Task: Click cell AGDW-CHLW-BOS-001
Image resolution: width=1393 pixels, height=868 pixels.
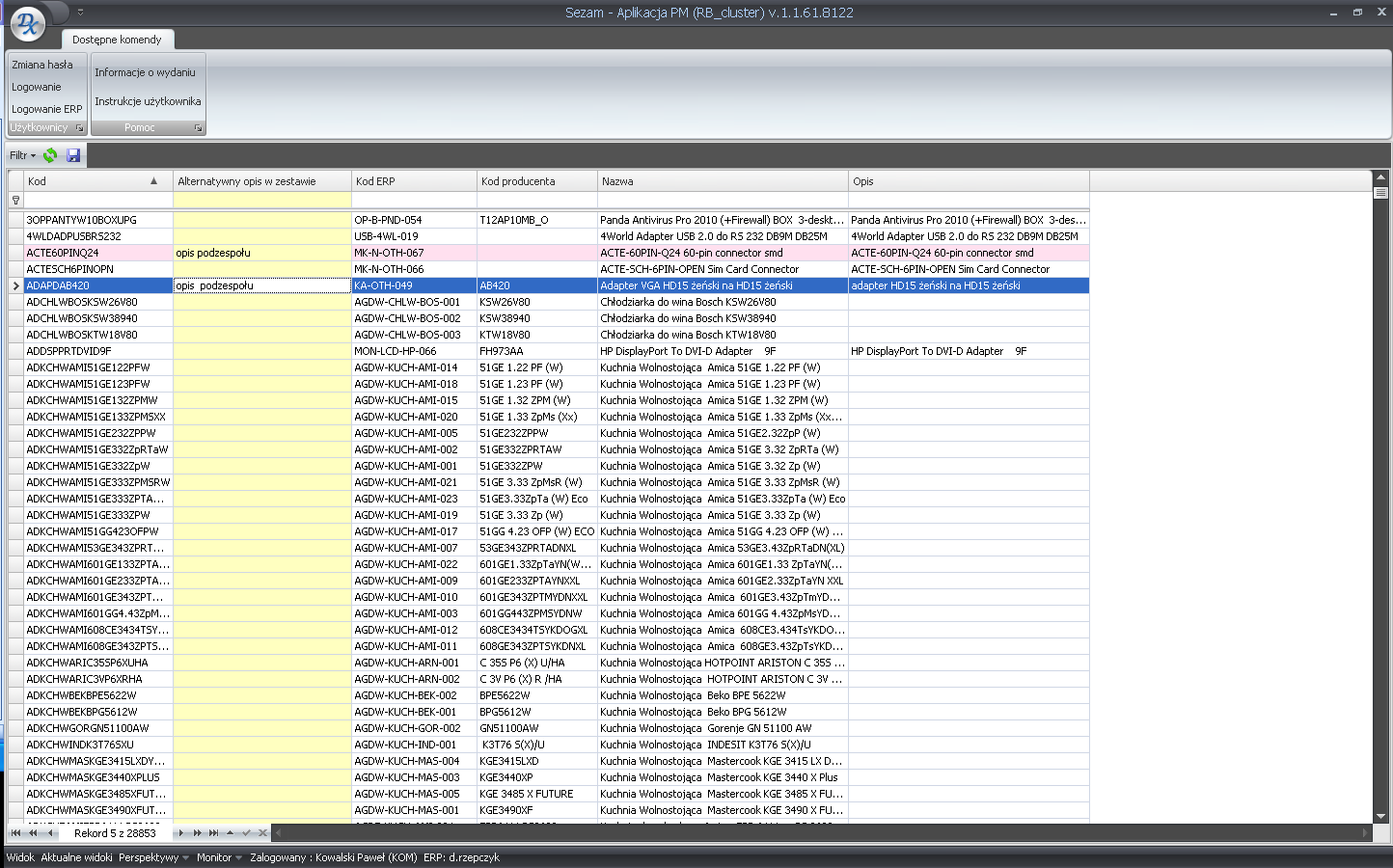Action: (414, 302)
